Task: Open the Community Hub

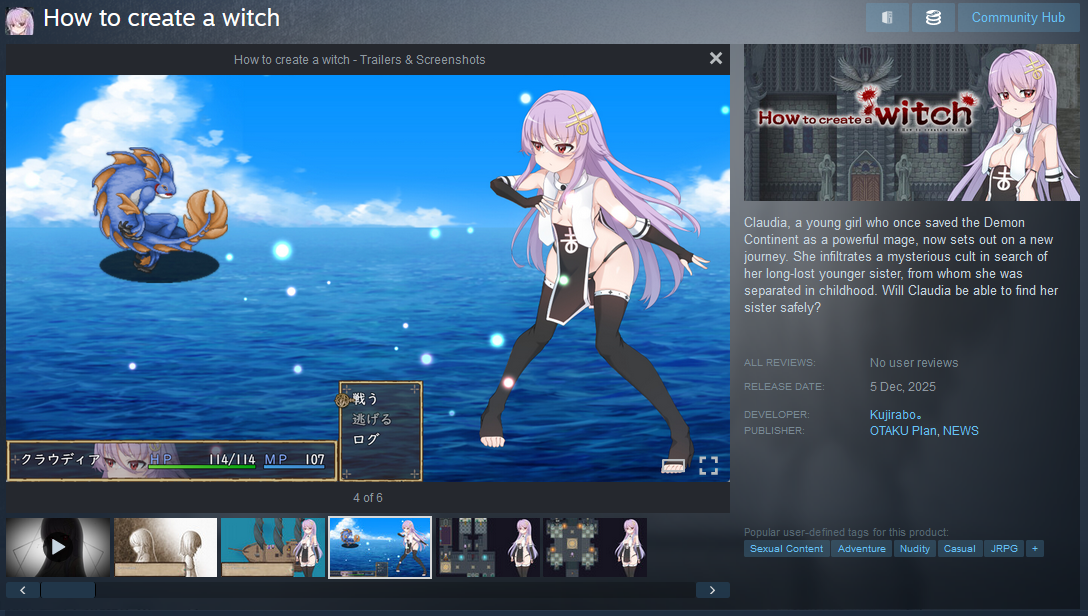Action: 1018,17
